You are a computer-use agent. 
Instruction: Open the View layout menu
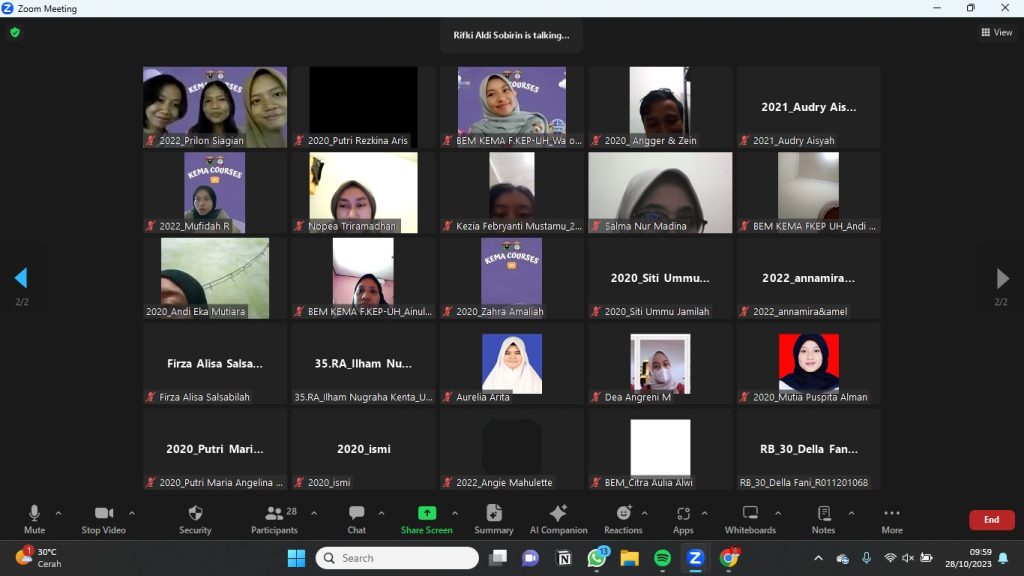tap(996, 32)
